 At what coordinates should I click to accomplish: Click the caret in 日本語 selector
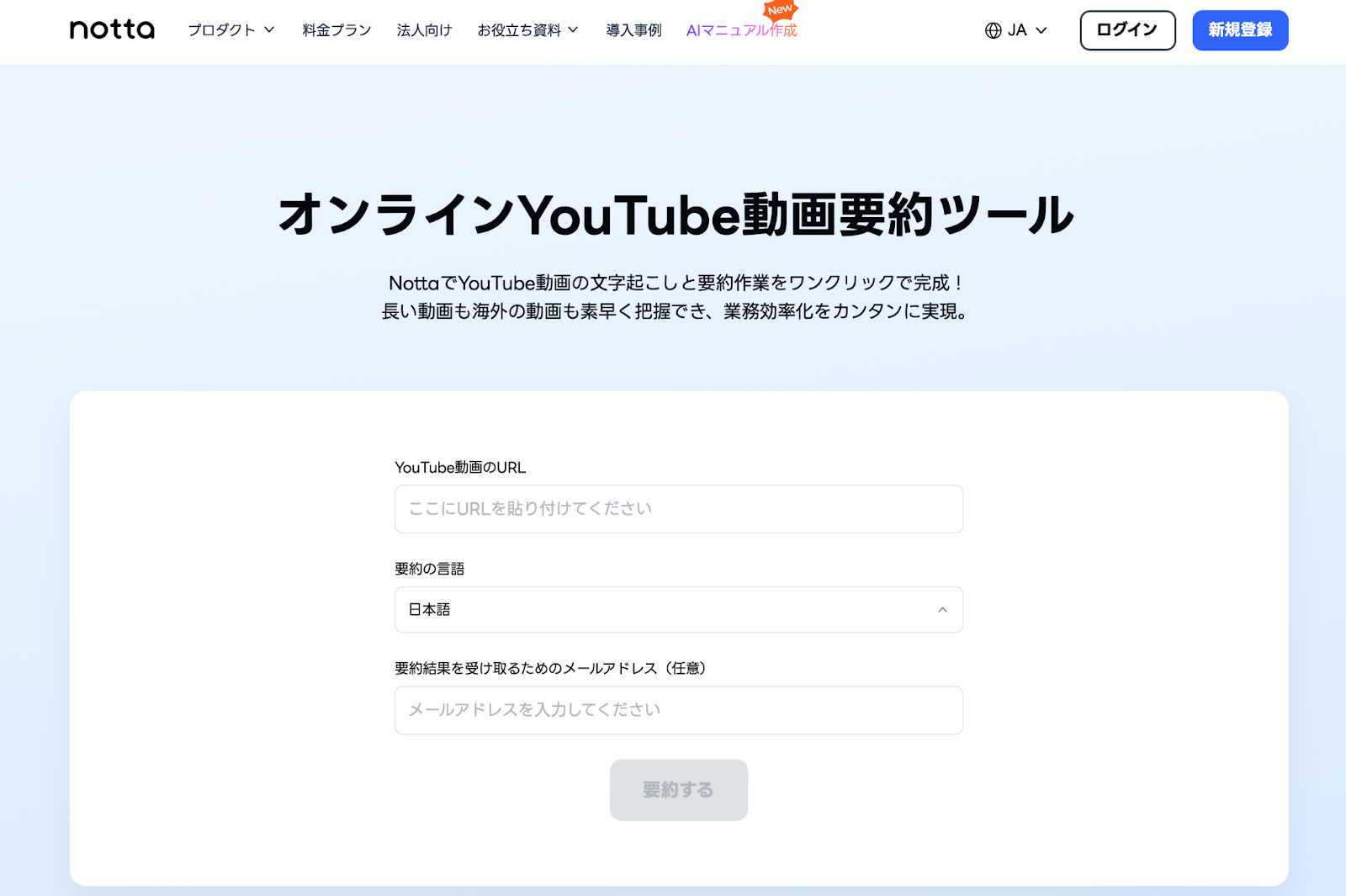(942, 610)
